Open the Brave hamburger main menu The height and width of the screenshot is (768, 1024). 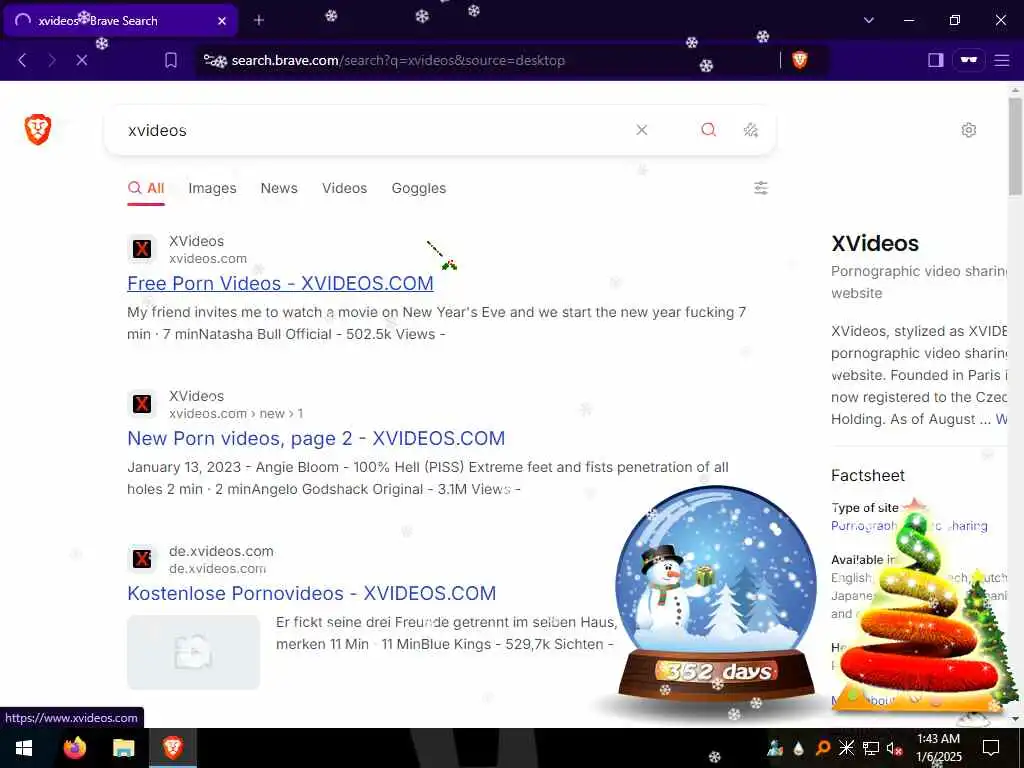(1002, 61)
